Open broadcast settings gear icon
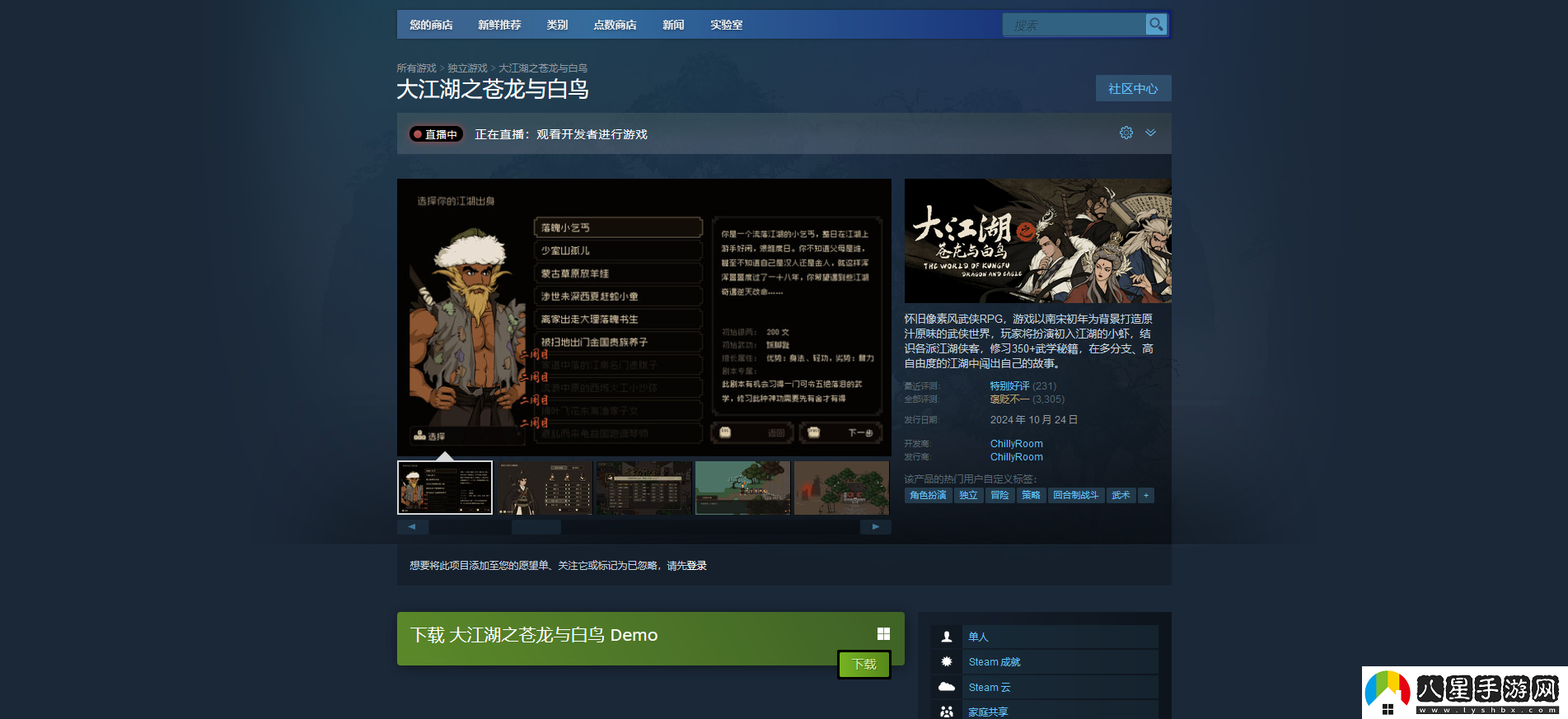This screenshot has width=1568, height=719. [x=1126, y=133]
